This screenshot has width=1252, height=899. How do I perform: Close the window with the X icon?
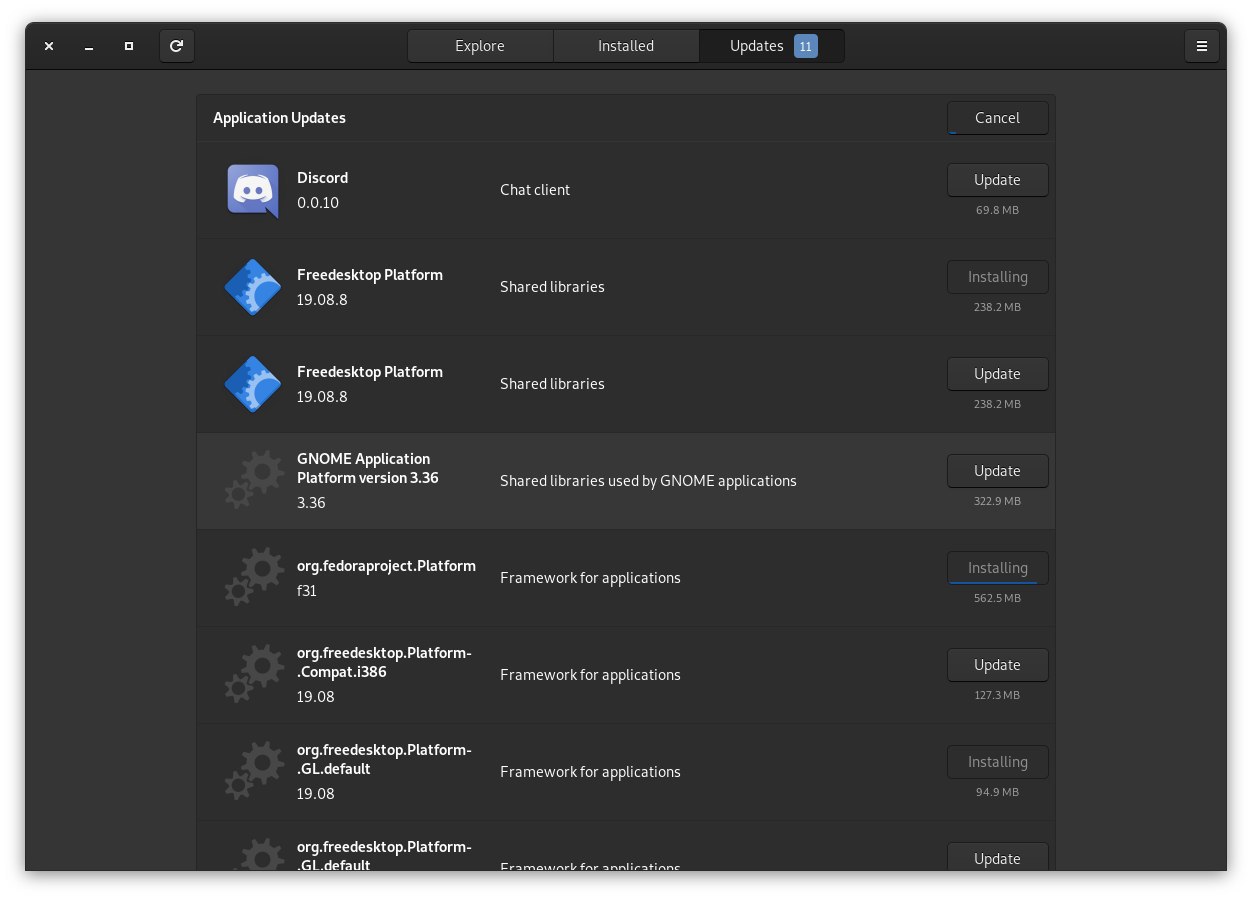click(x=49, y=46)
